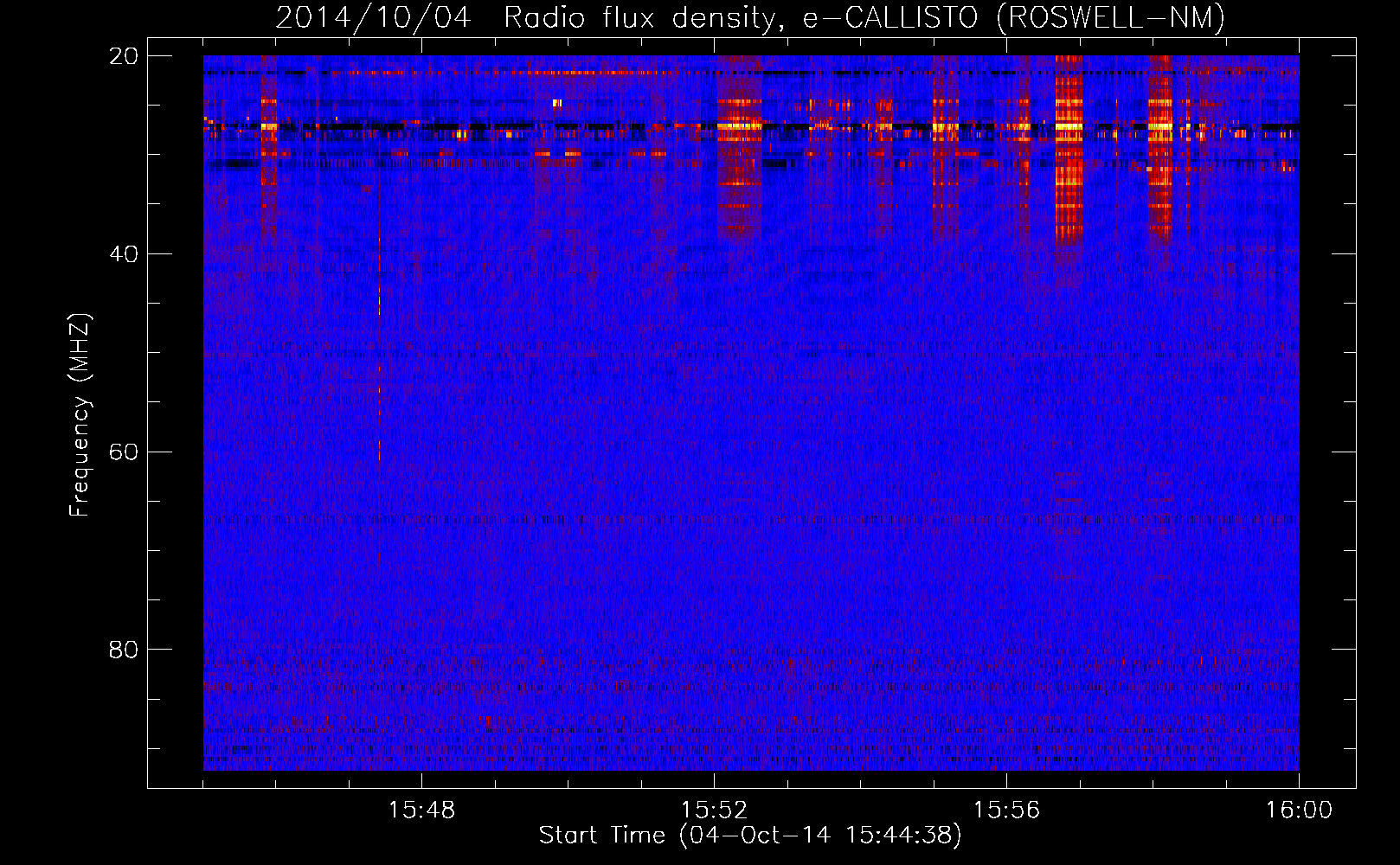Click the plot title '2014/10/04 Radio flux density'

750,17
